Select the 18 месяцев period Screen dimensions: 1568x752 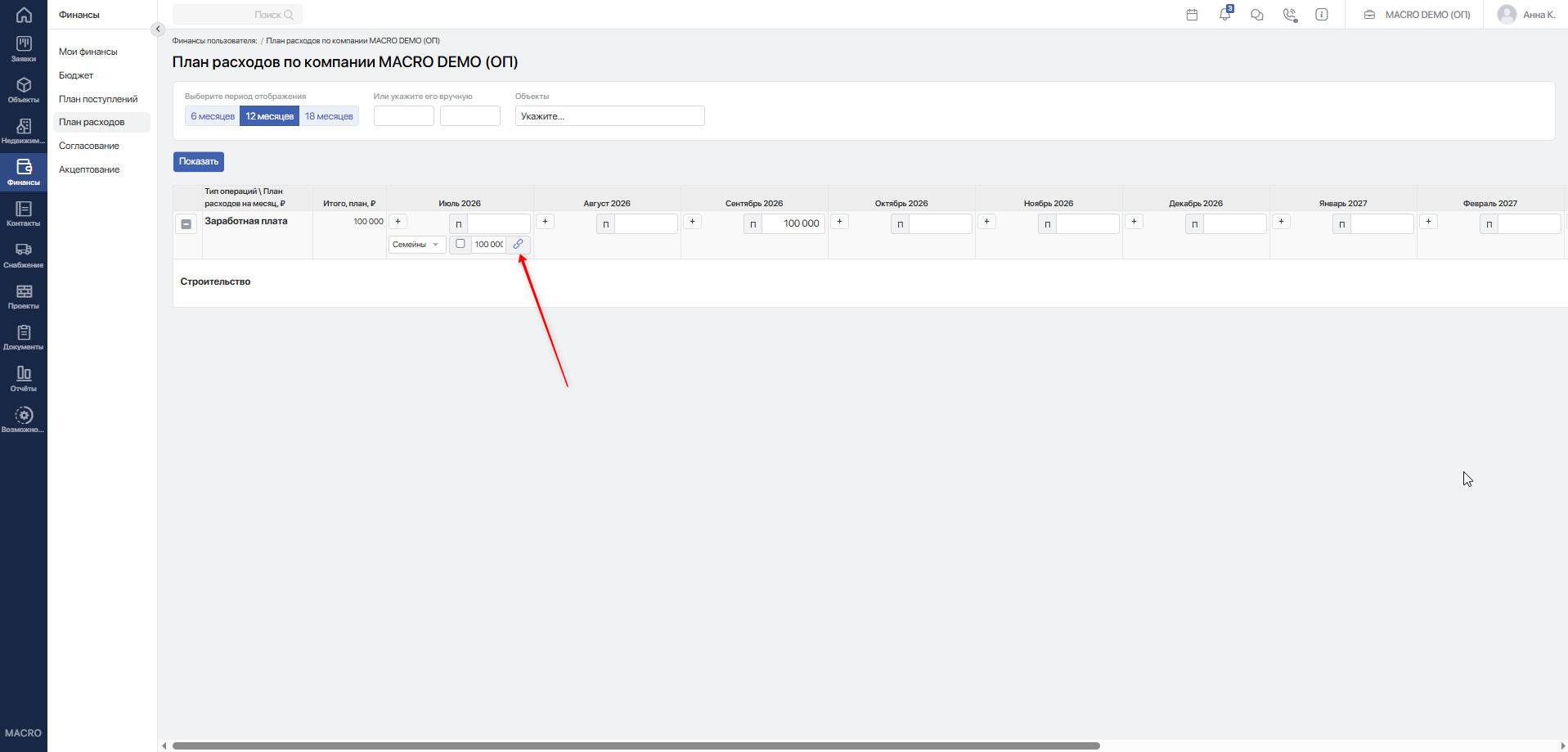pyautogui.click(x=329, y=116)
